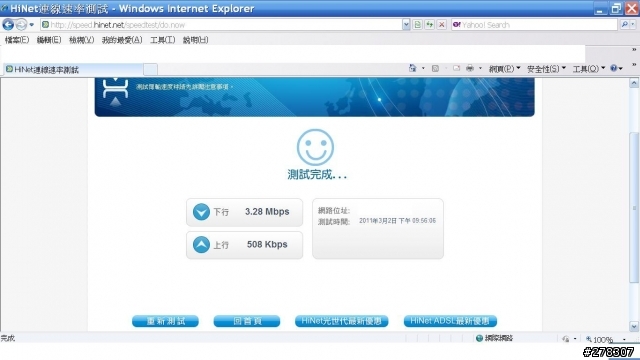
Task: Go back with the Back arrow button
Action: (8, 25)
